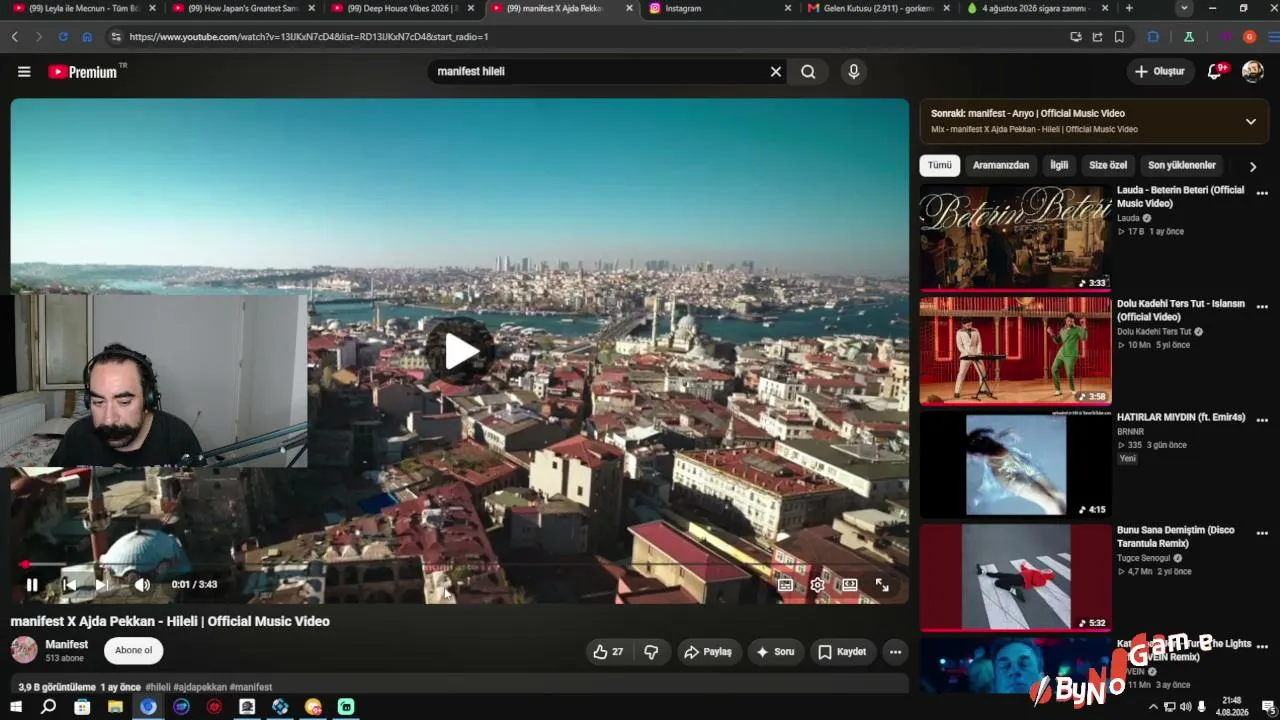
Task: Open the Dolu Kadehi Ters Tut thumbnail
Action: 1015,351
